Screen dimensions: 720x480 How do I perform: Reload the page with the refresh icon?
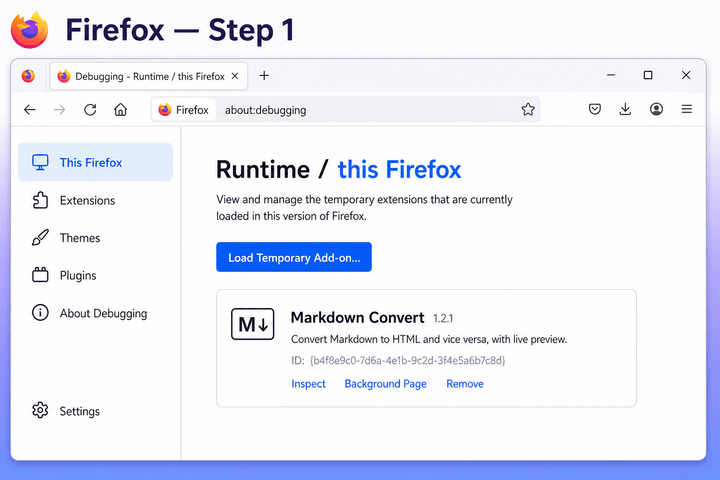[90, 109]
